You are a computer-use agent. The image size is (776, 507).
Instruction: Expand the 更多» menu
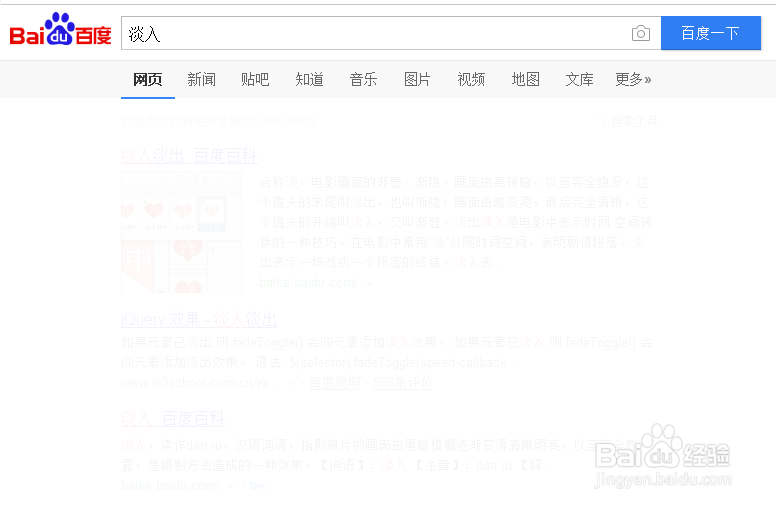pos(633,79)
